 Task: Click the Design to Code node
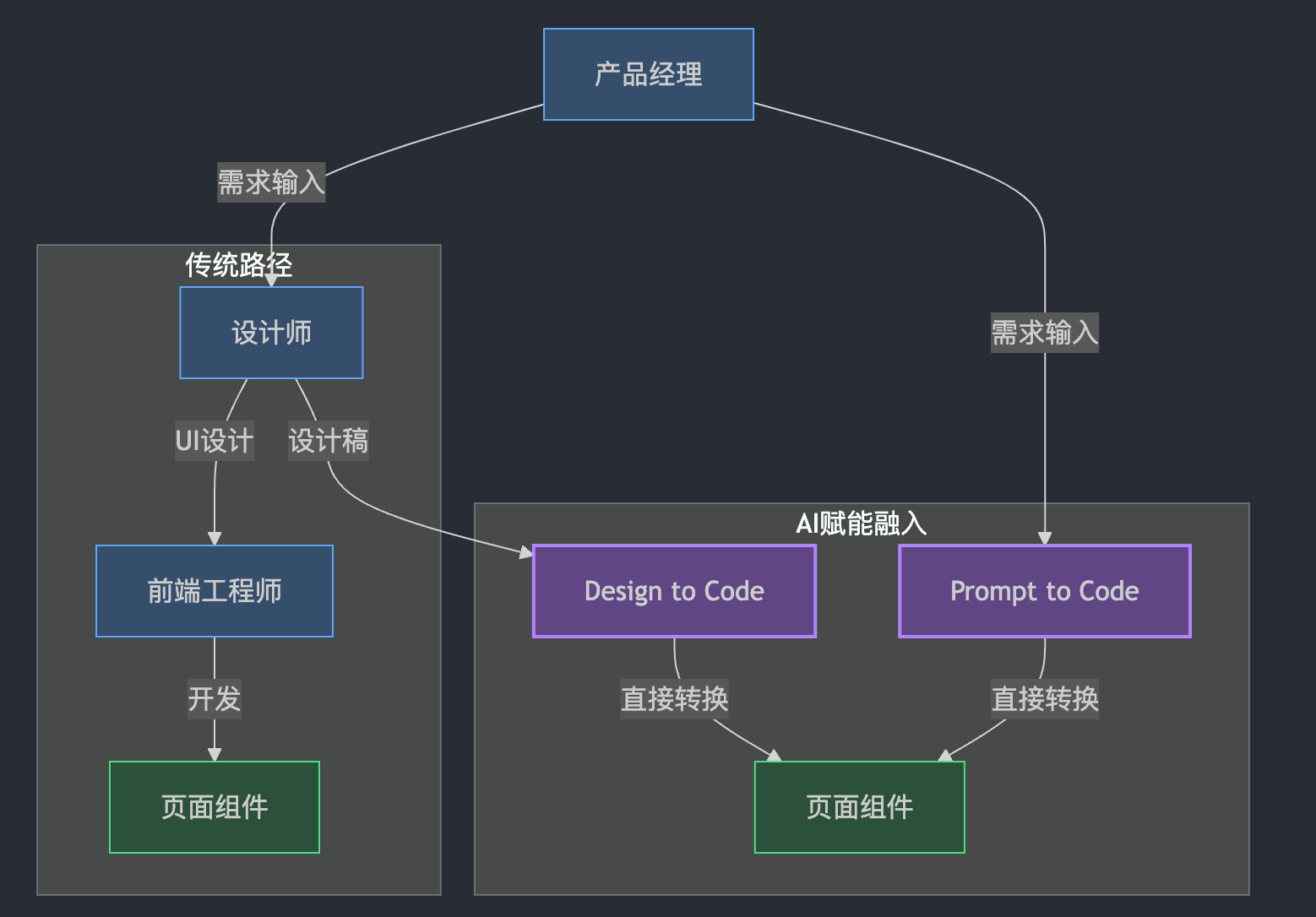(x=674, y=591)
